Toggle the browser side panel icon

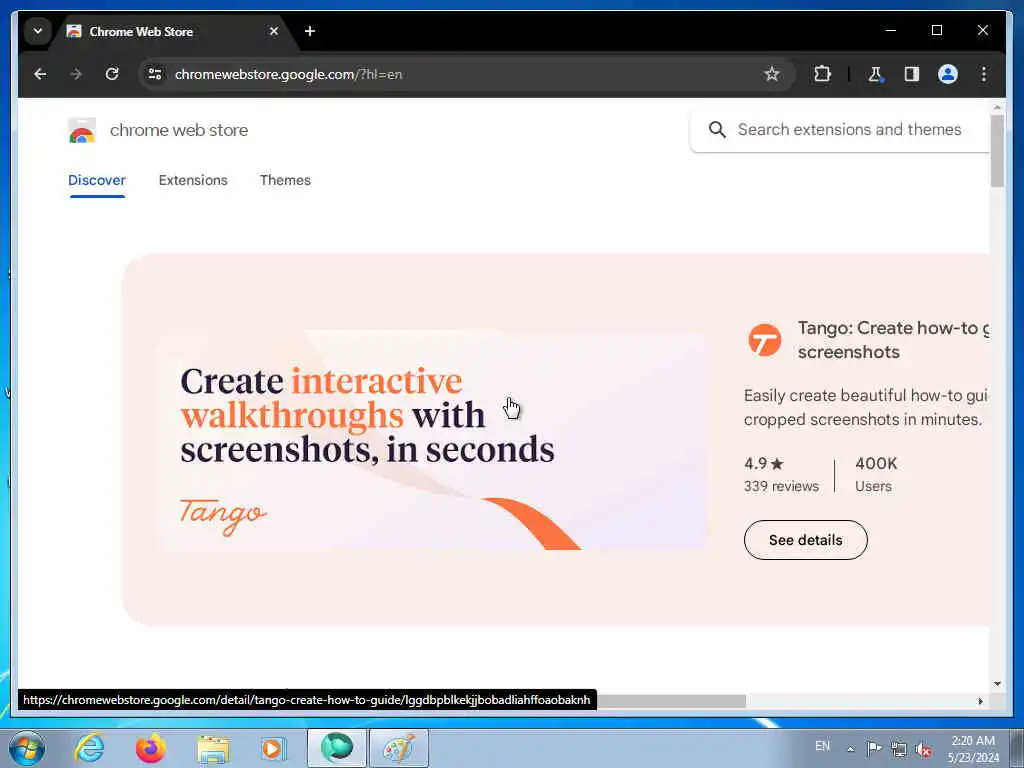(912, 74)
